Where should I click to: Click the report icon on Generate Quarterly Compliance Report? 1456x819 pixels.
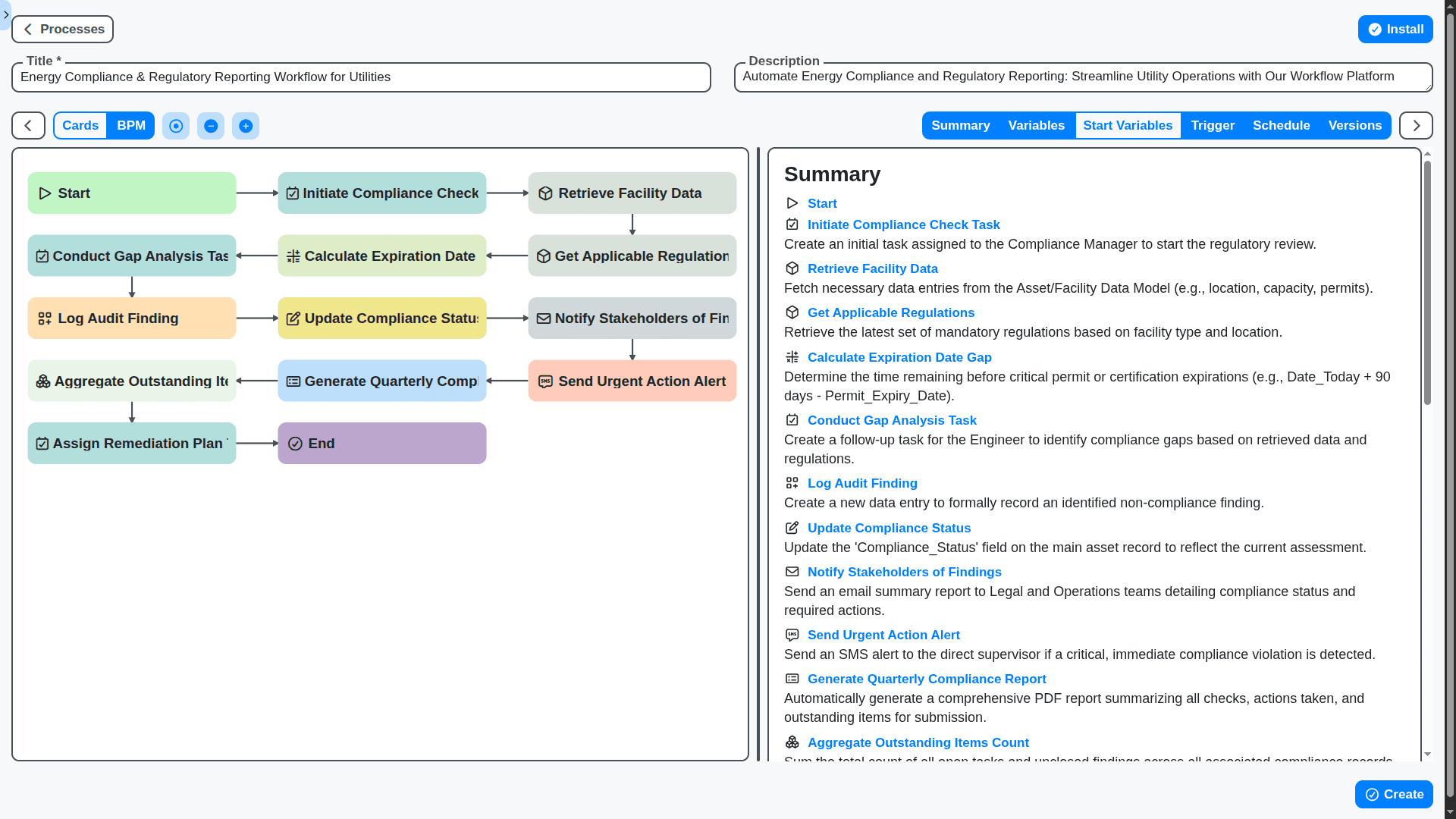pos(293,381)
